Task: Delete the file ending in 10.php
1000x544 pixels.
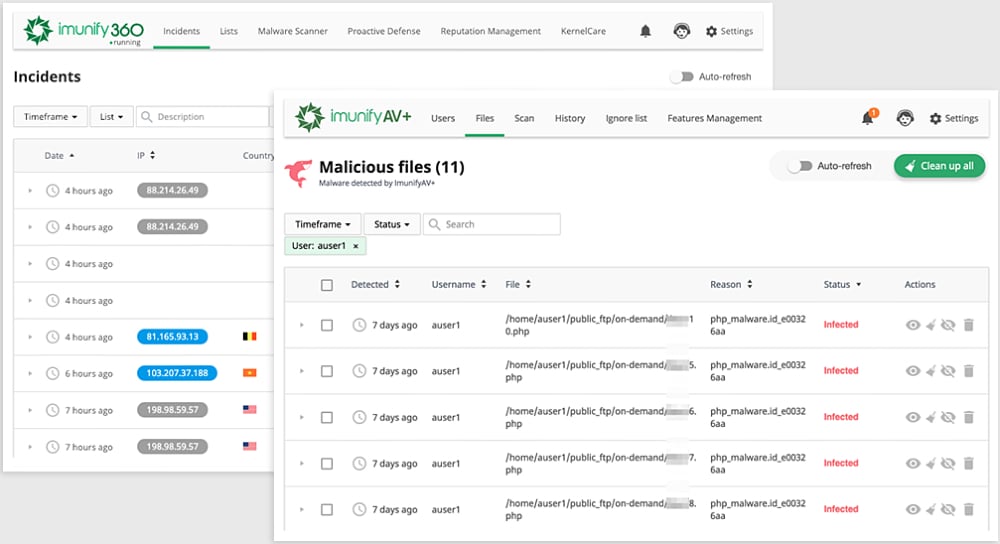Action: 969,325
